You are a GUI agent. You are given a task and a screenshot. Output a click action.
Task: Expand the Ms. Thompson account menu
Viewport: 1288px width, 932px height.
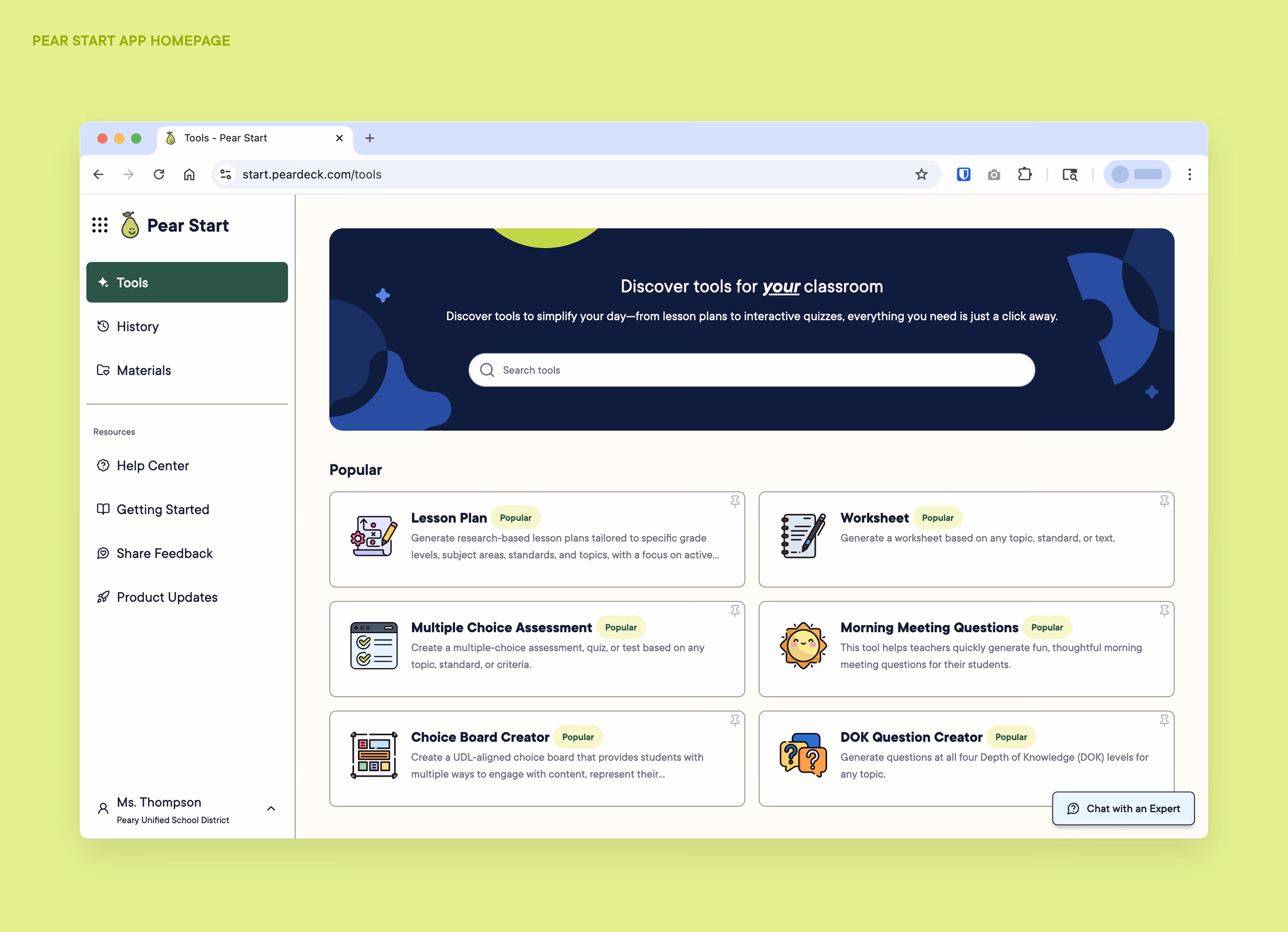click(271, 809)
